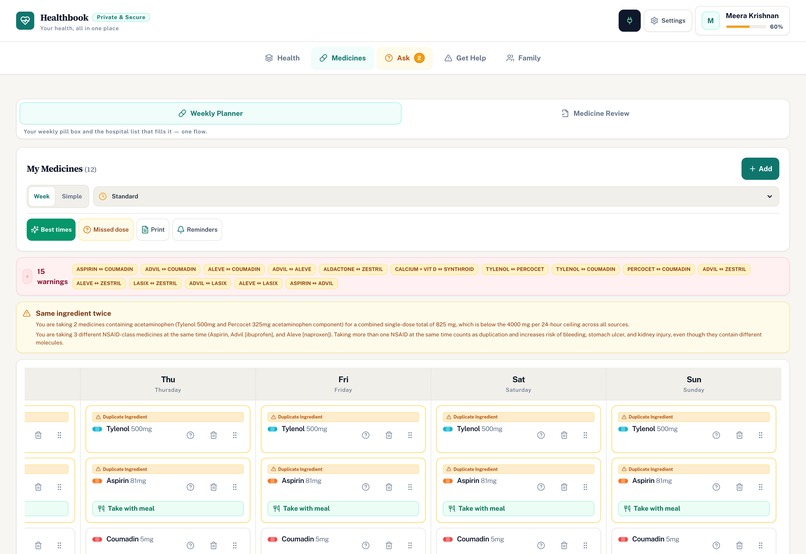
Task: Click the Tylenol ↔ Percocet warning tag
Action: coord(515,269)
